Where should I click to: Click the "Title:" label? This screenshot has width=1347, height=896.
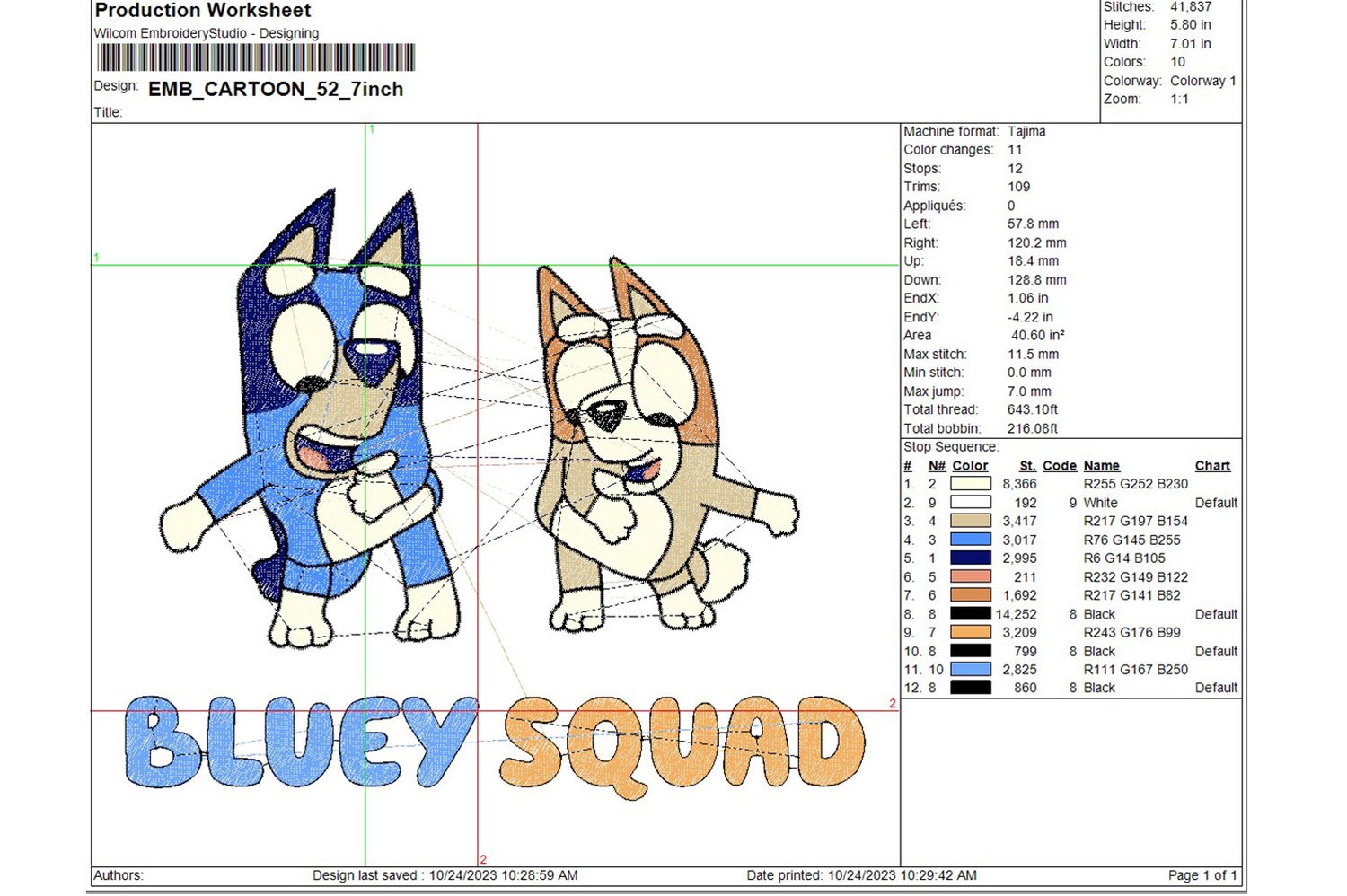(x=108, y=112)
